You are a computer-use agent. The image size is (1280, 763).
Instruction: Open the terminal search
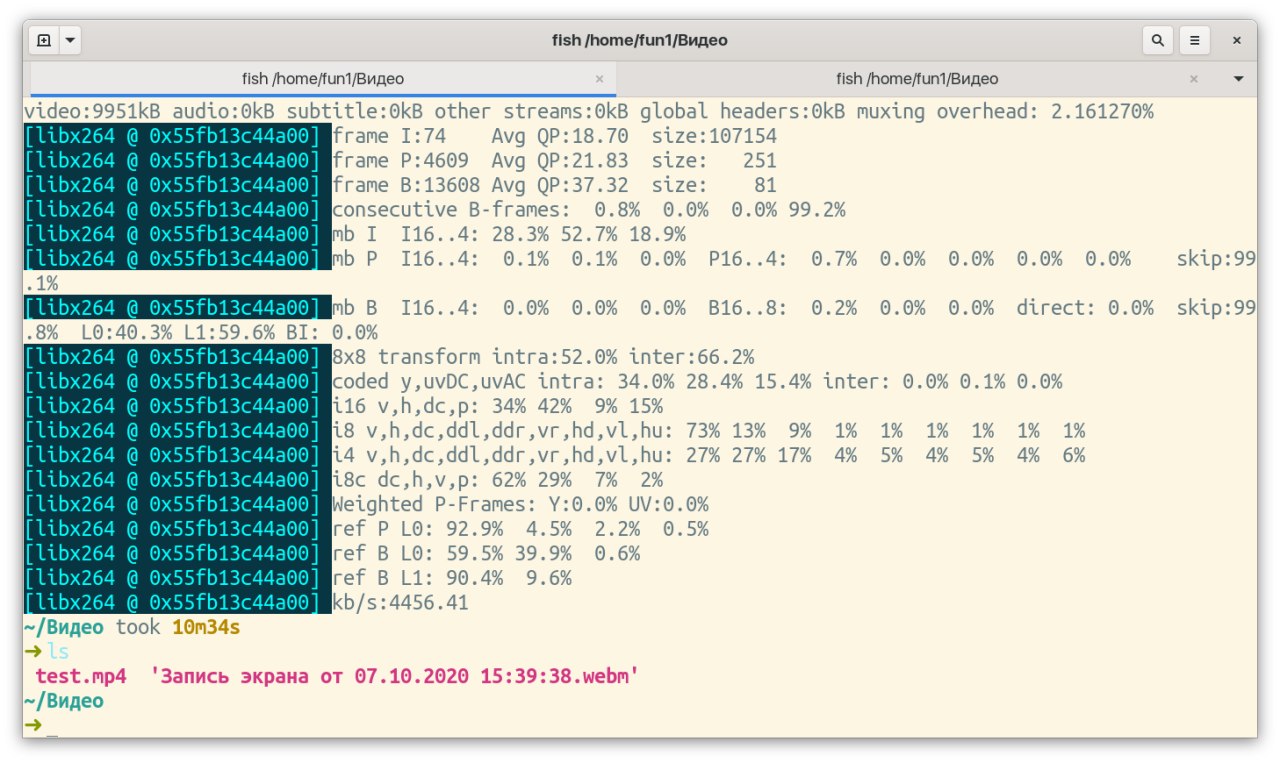(1158, 41)
